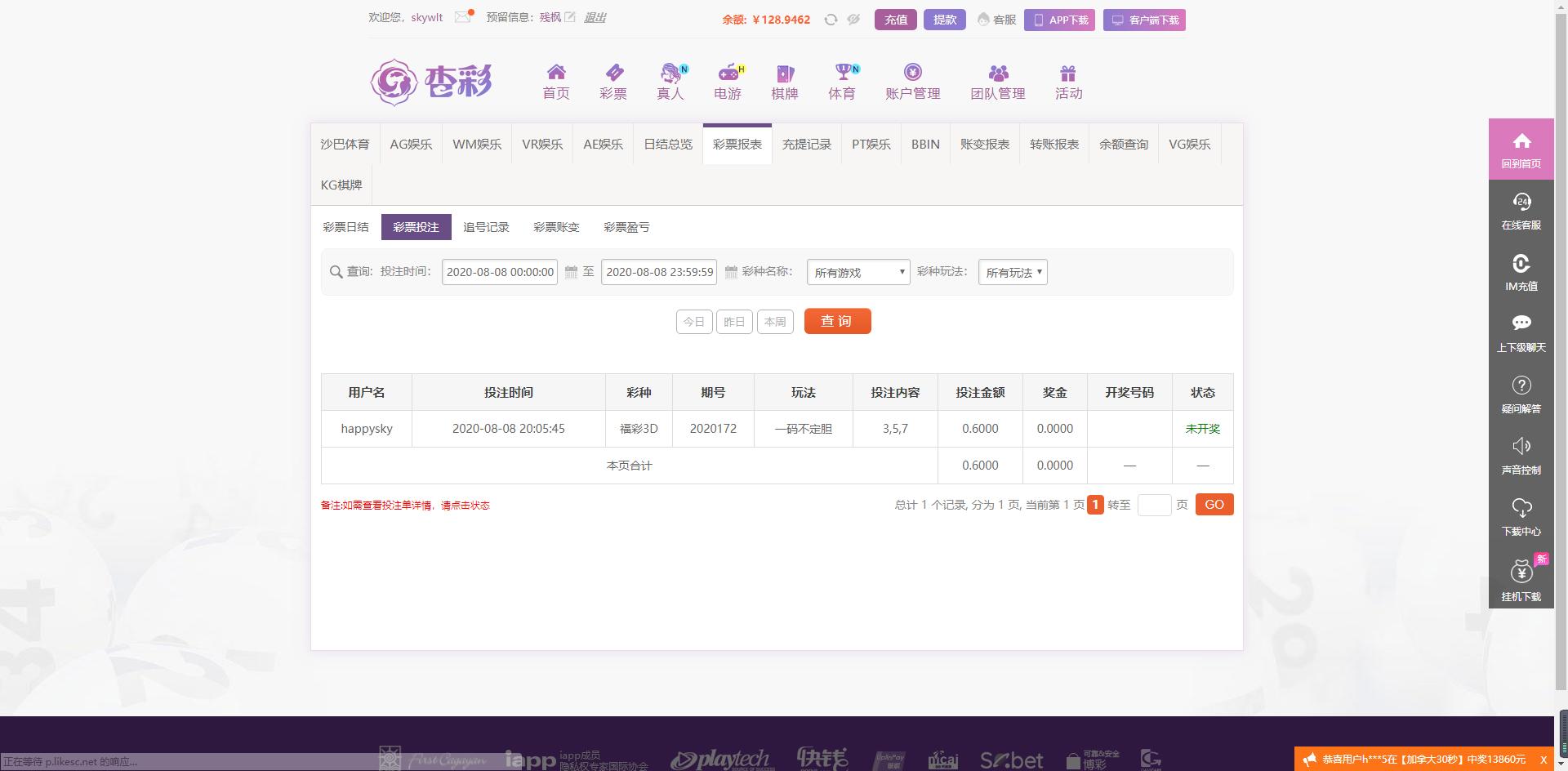Open the mail envelope icon beside the username

[x=463, y=16]
